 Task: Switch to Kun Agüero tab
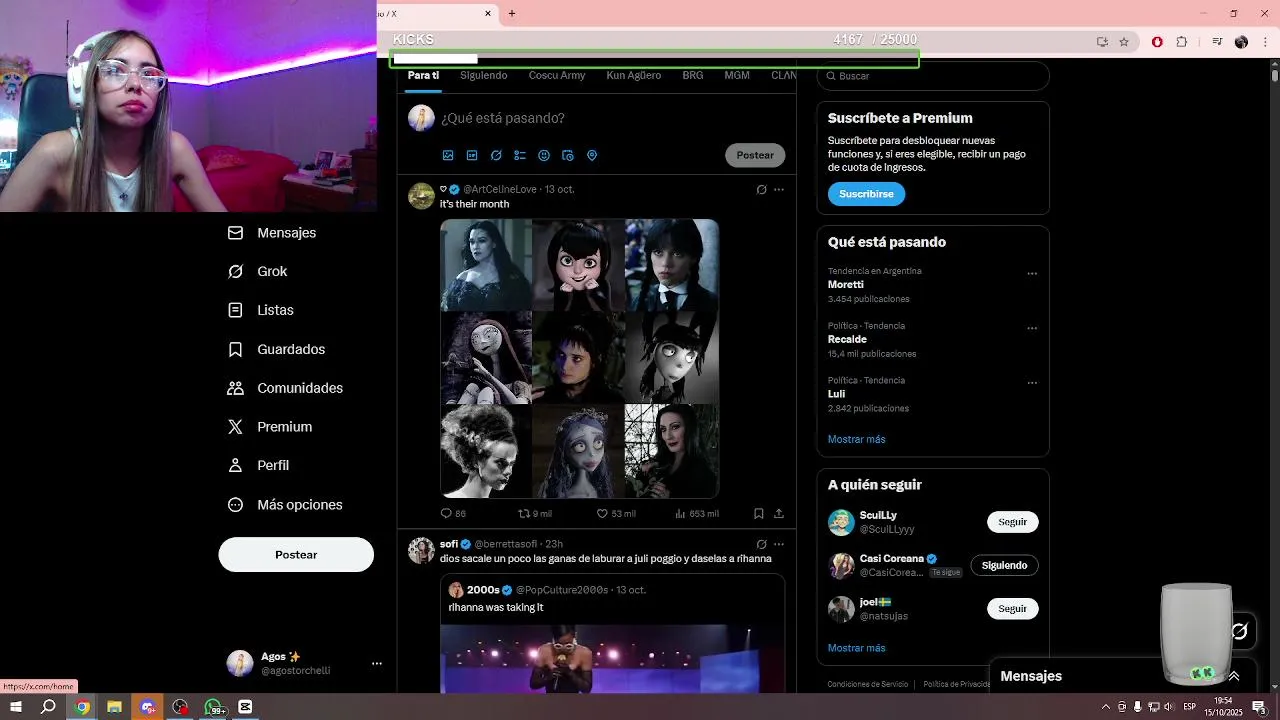[x=634, y=76]
